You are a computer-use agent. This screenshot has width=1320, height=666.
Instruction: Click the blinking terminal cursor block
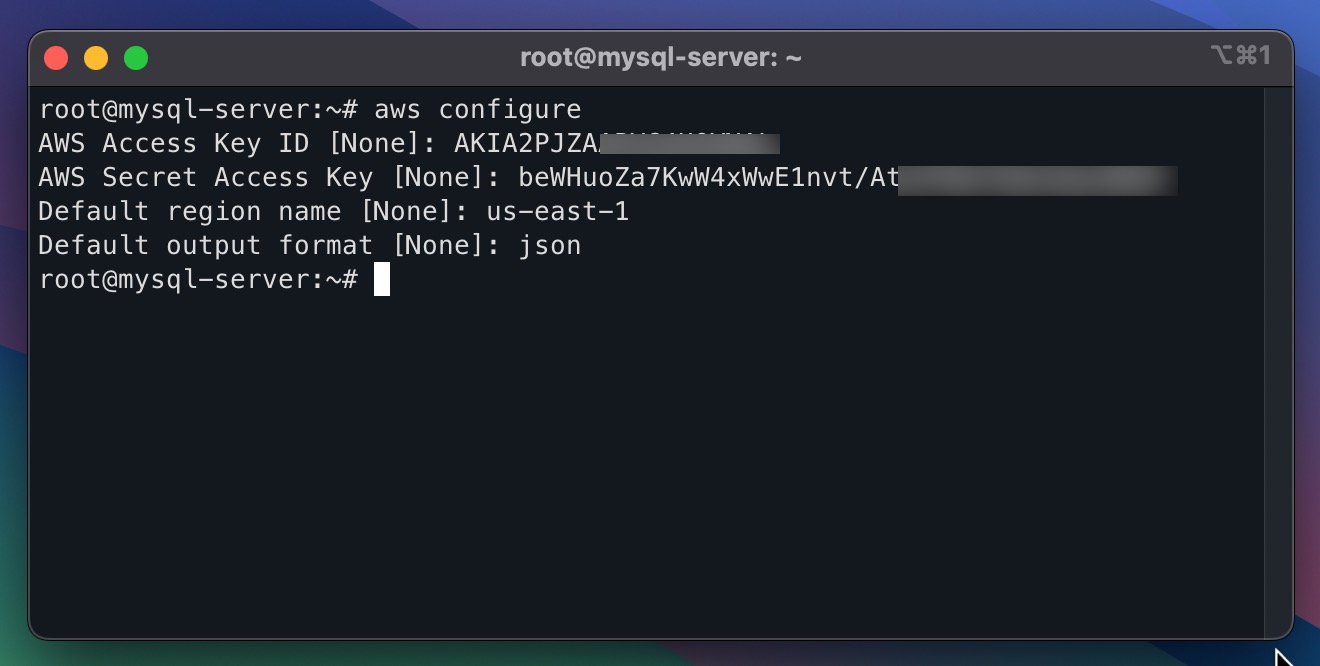tap(382, 279)
